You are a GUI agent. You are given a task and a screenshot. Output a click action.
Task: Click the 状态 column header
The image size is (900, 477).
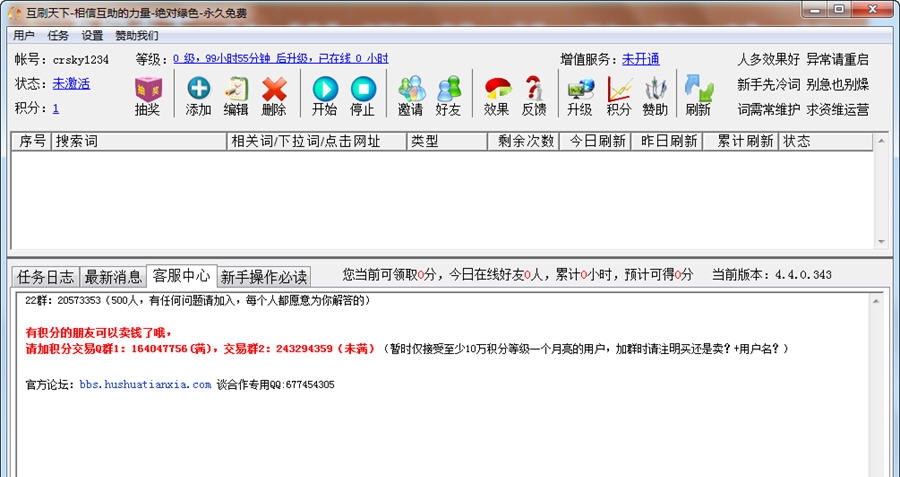pyautogui.click(x=825, y=141)
